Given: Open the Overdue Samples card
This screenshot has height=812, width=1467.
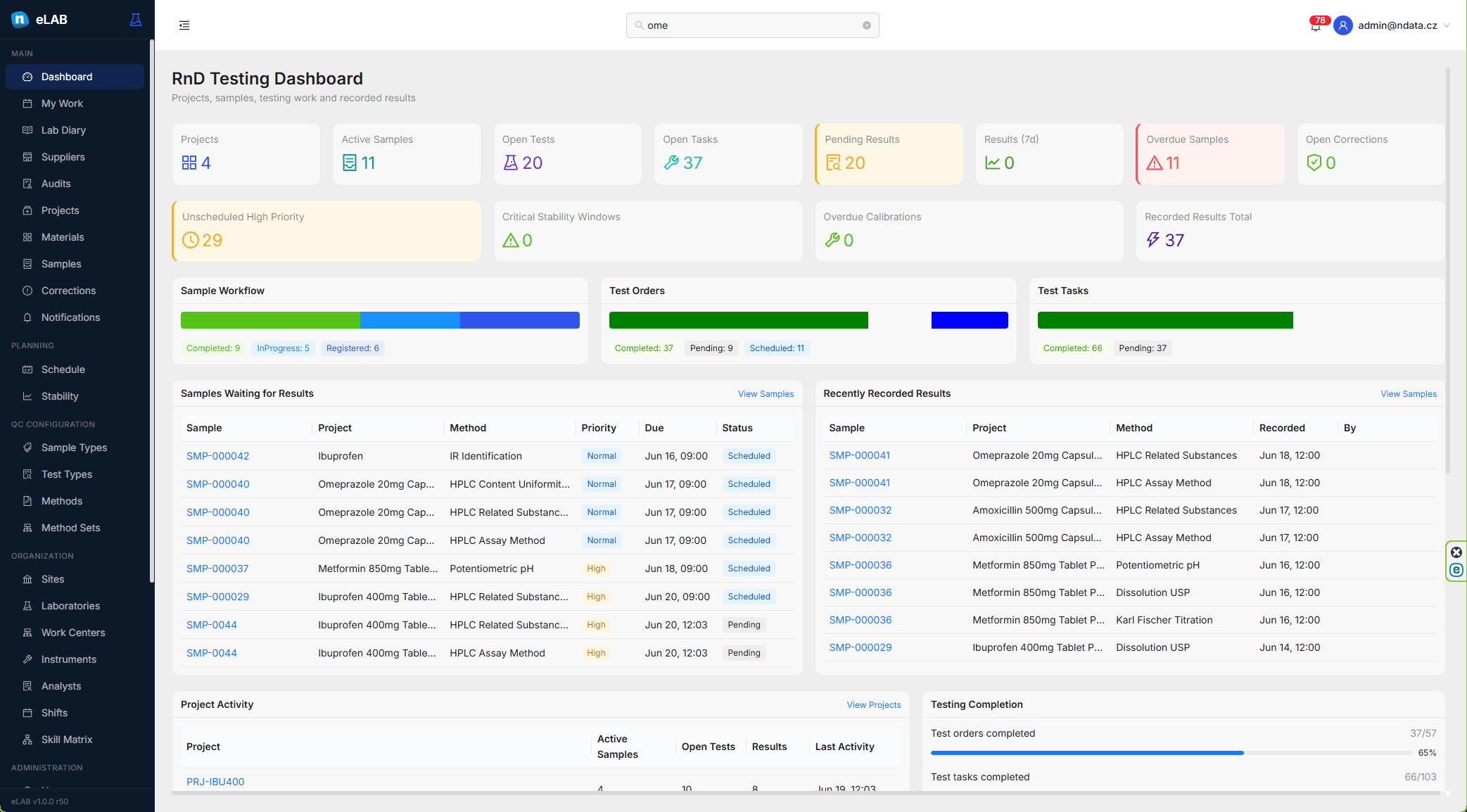Looking at the screenshot, I should coord(1210,154).
